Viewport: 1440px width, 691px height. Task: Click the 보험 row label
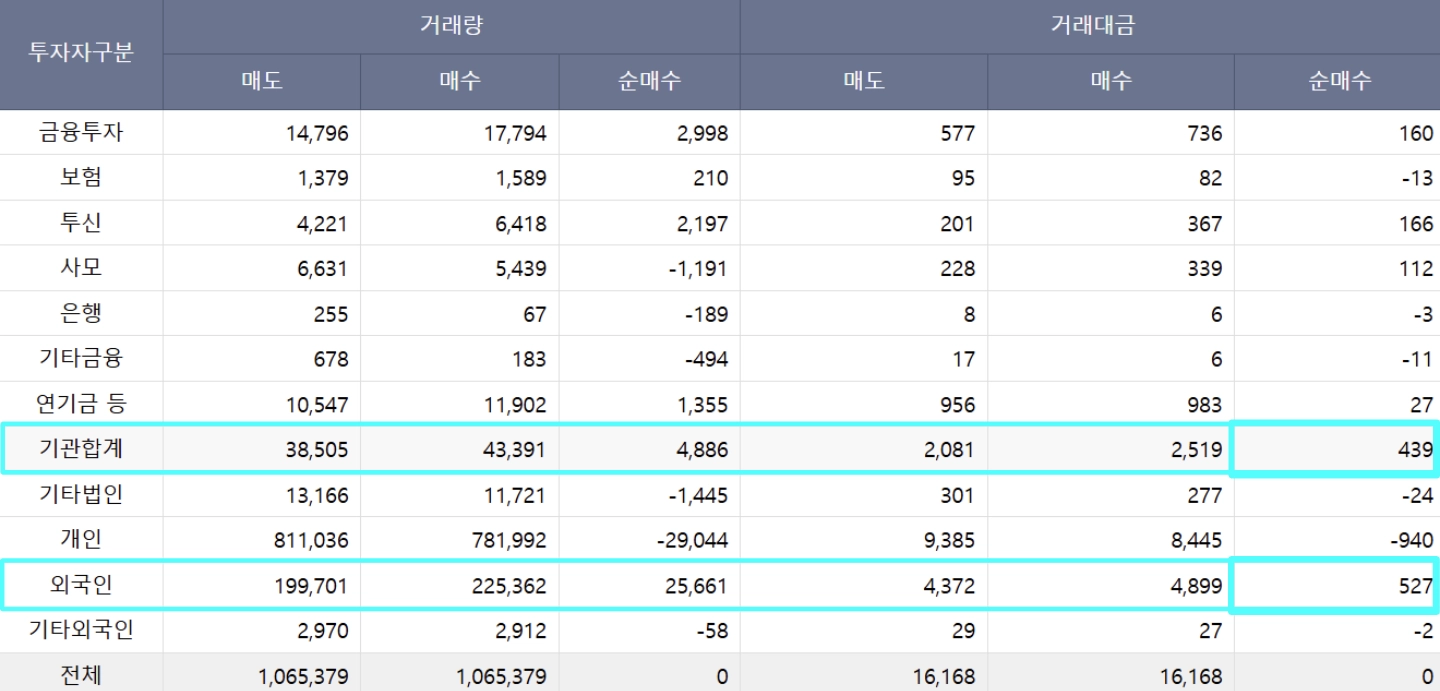[x=81, y=178]
